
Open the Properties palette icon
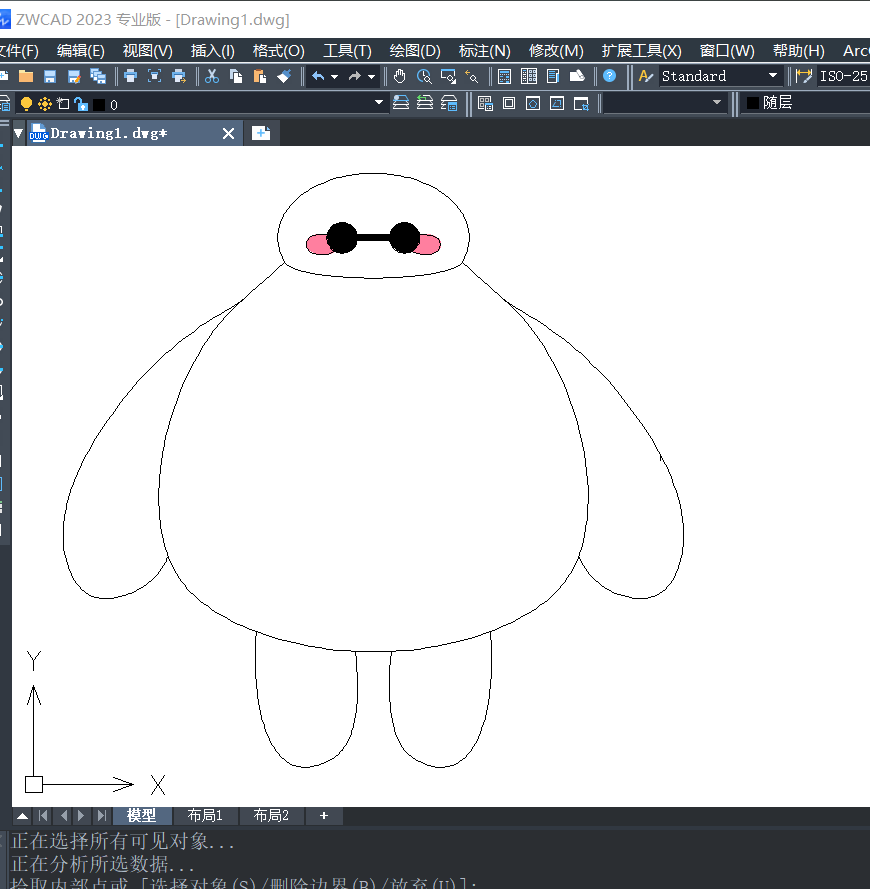504,76
